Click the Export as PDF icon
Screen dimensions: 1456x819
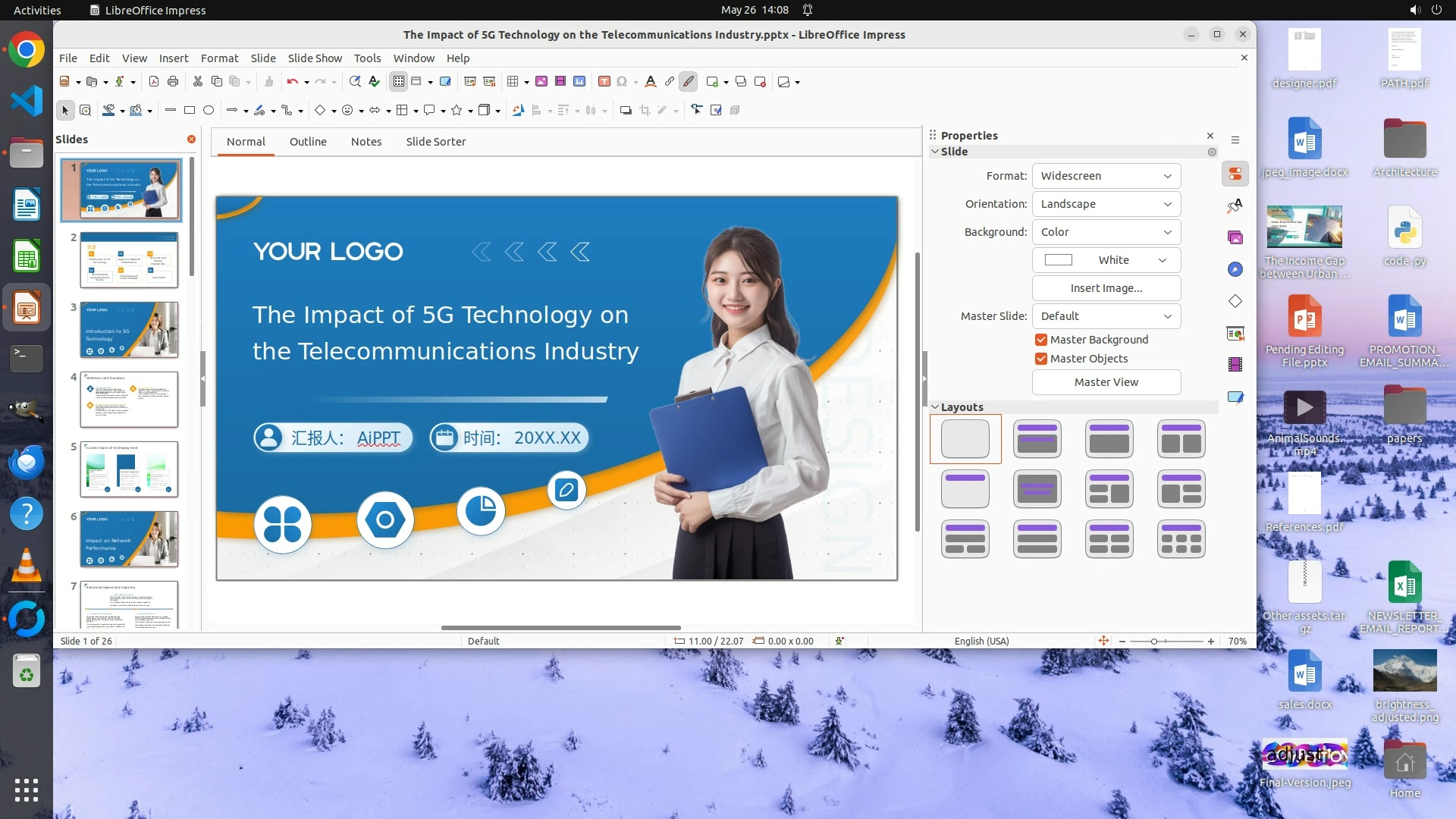[x=154, y=82]
